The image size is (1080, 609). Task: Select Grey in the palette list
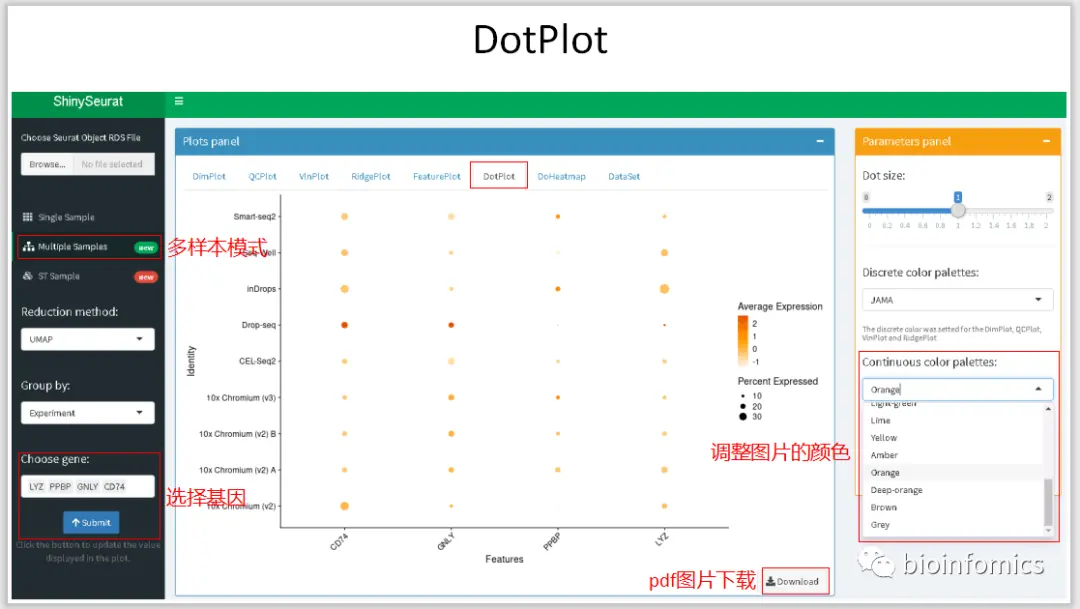coord(953,524)
